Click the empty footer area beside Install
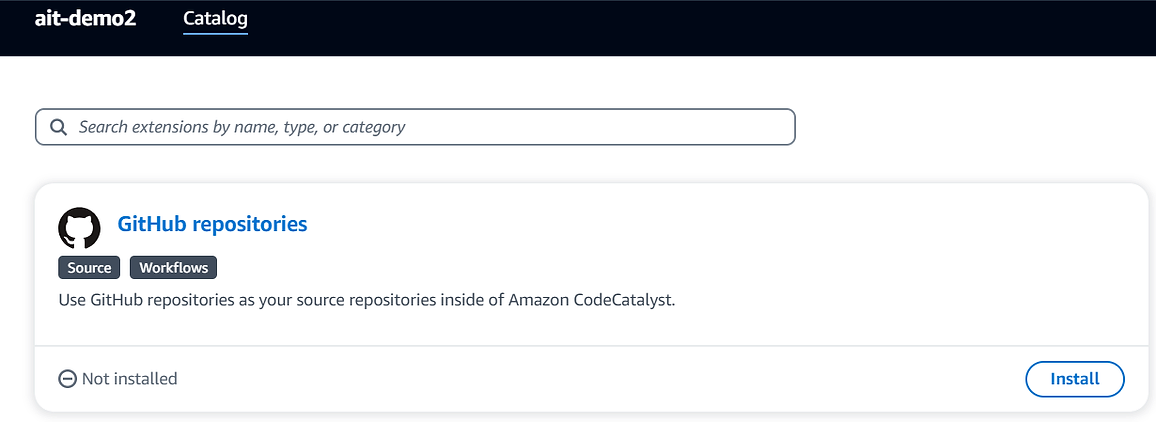Screen dimensions: 1156x422 pyautogui.click(x=590, y=379)
